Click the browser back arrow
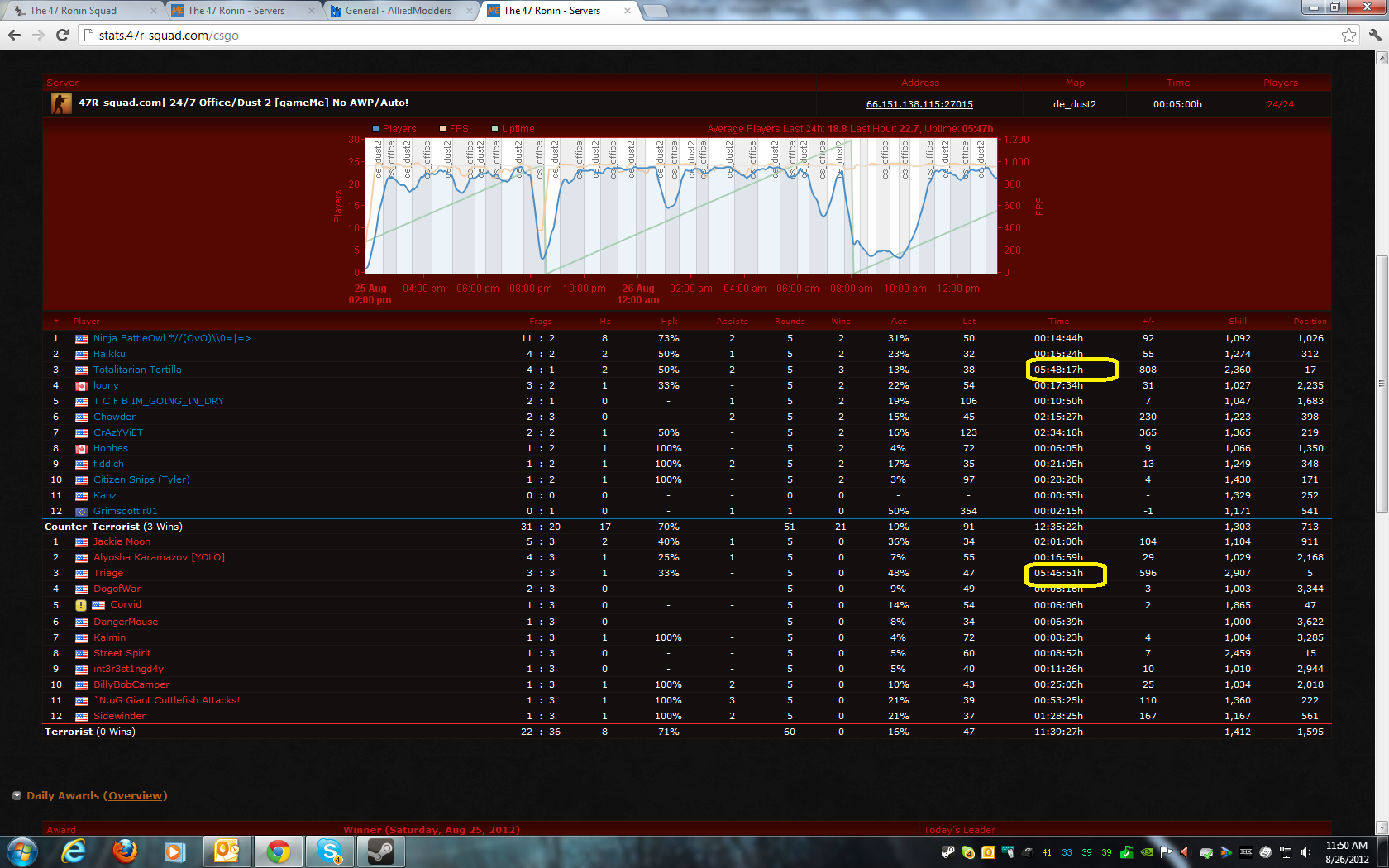Image resolution: width=1389 pixels, height=868 pixels. [x=14, y=35]
